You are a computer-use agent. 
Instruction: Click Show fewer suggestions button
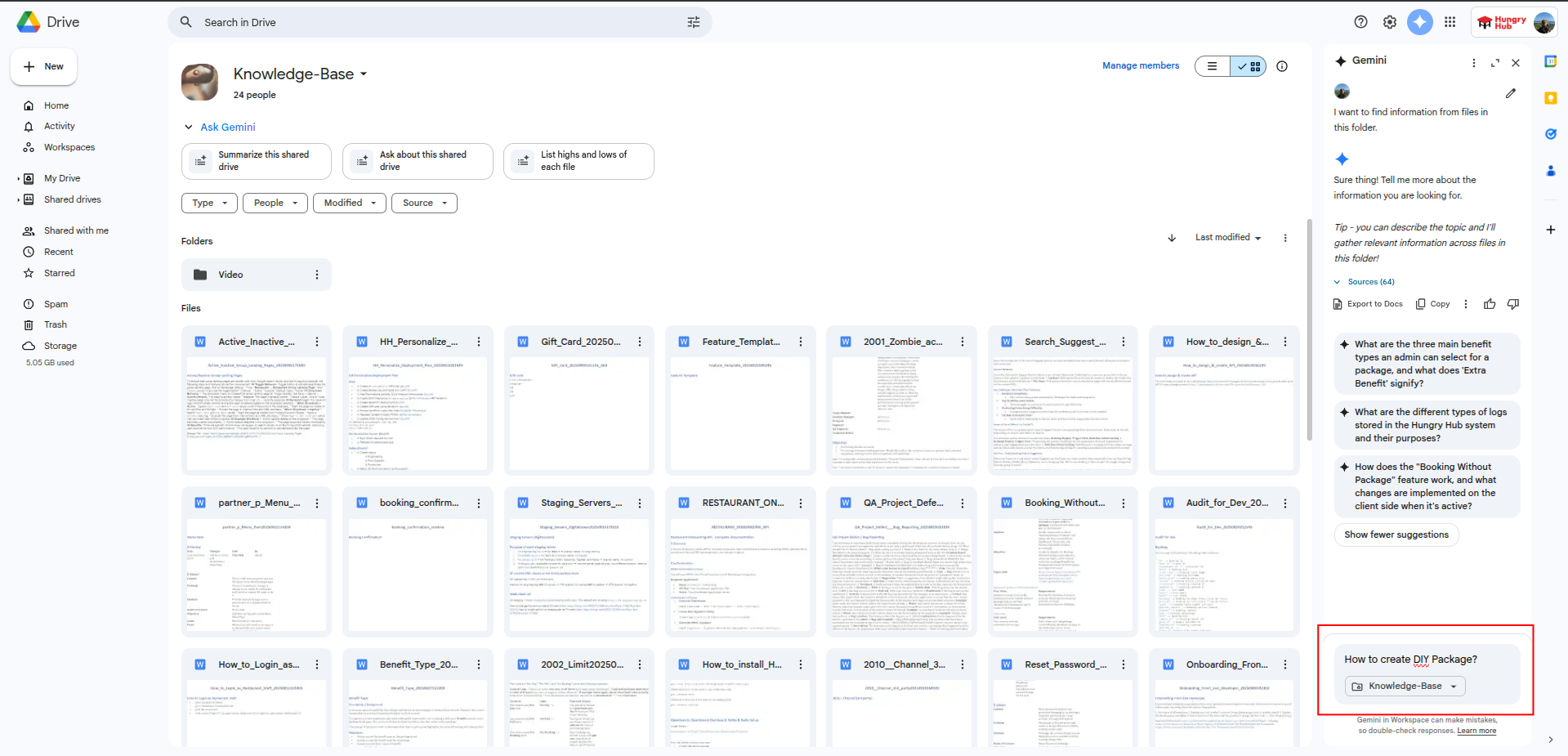click(x=1396, y=535)
